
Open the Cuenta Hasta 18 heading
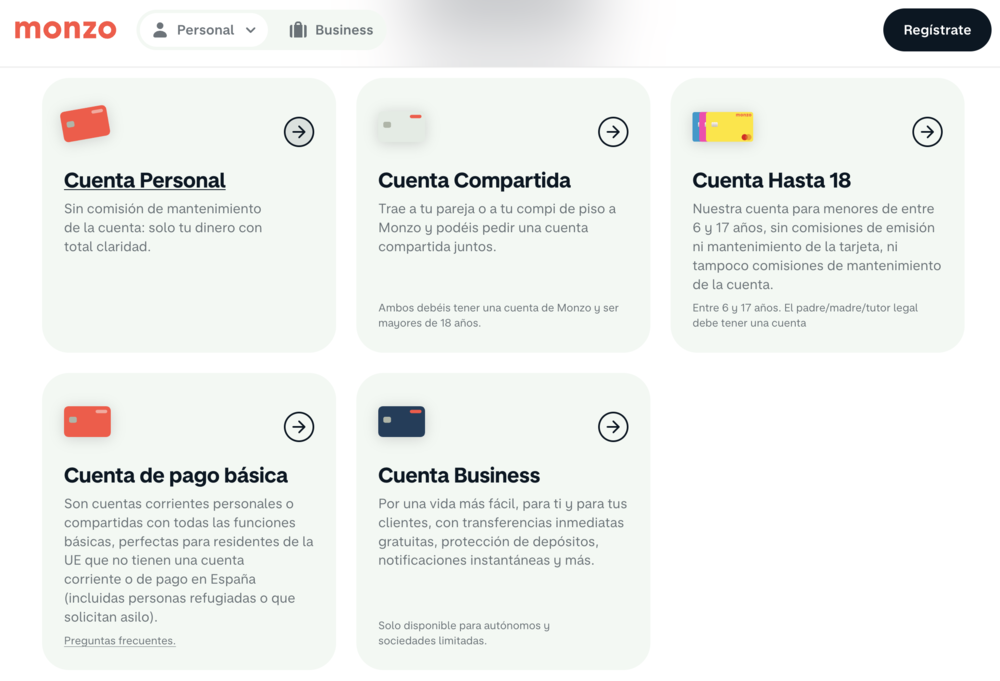pyautogui.click(x=772, y=180)
